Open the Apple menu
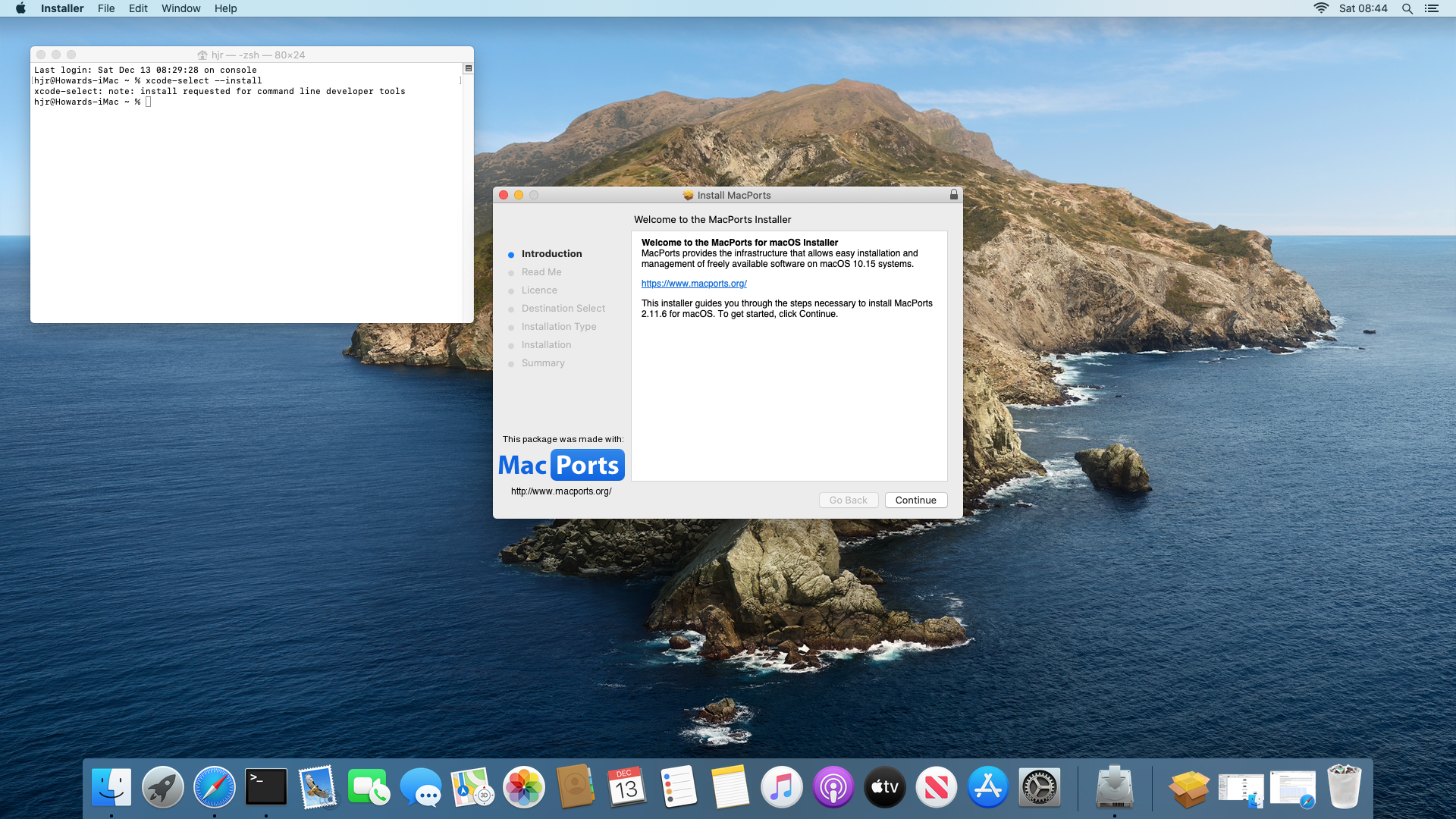The width and height of the screenshot is (1456, 819). coord(20,8)
